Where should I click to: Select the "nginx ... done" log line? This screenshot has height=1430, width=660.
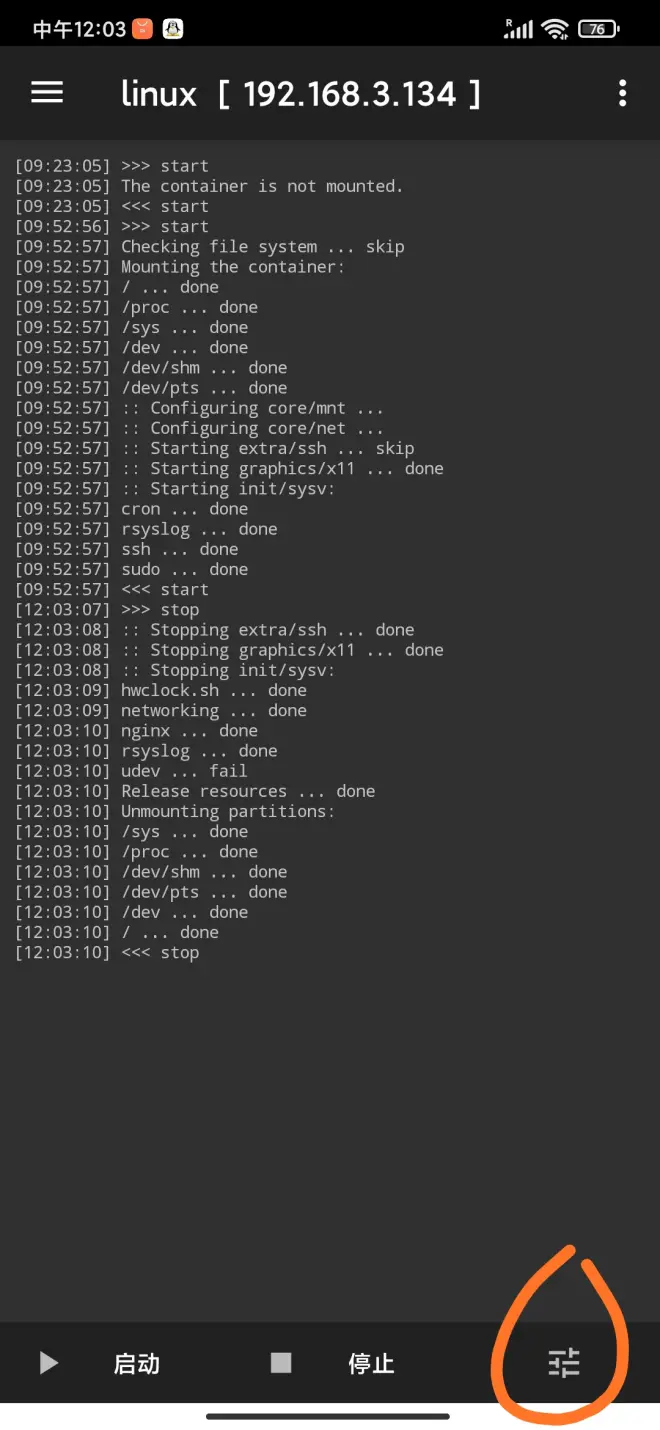pyautogui.click(x=136, y=731)
